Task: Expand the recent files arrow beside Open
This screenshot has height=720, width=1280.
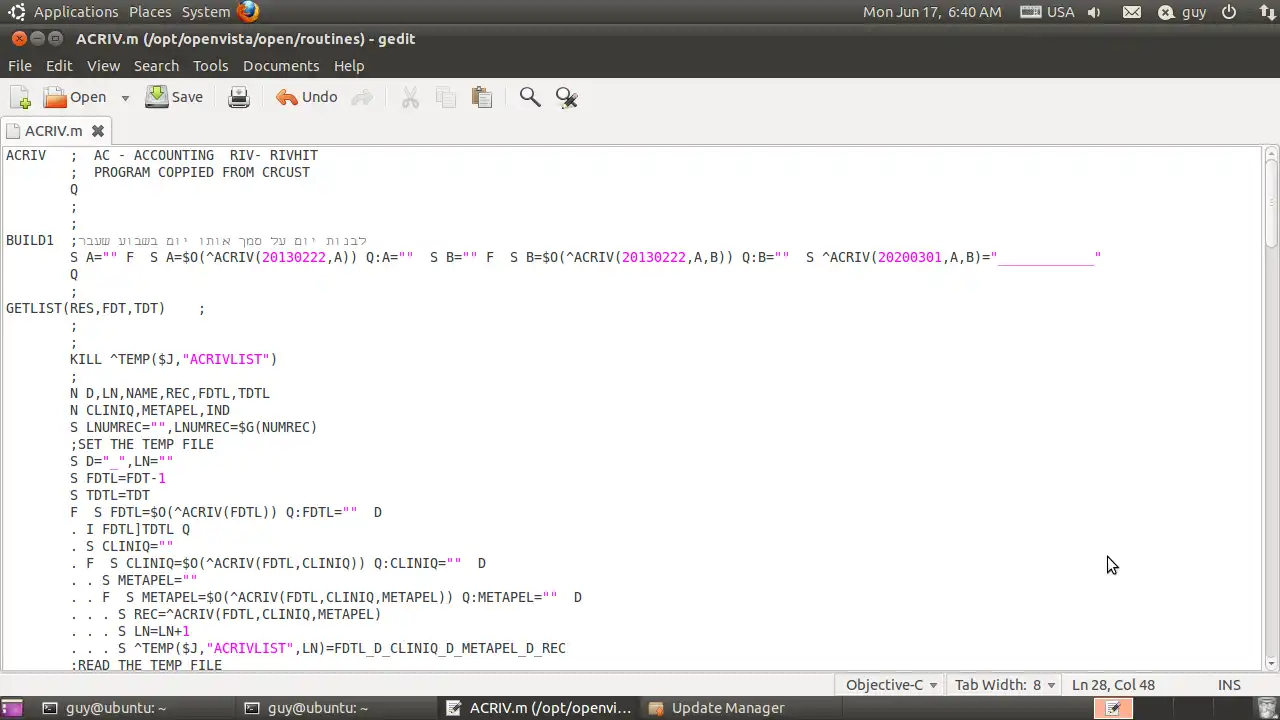Action: tap(125, 98)
